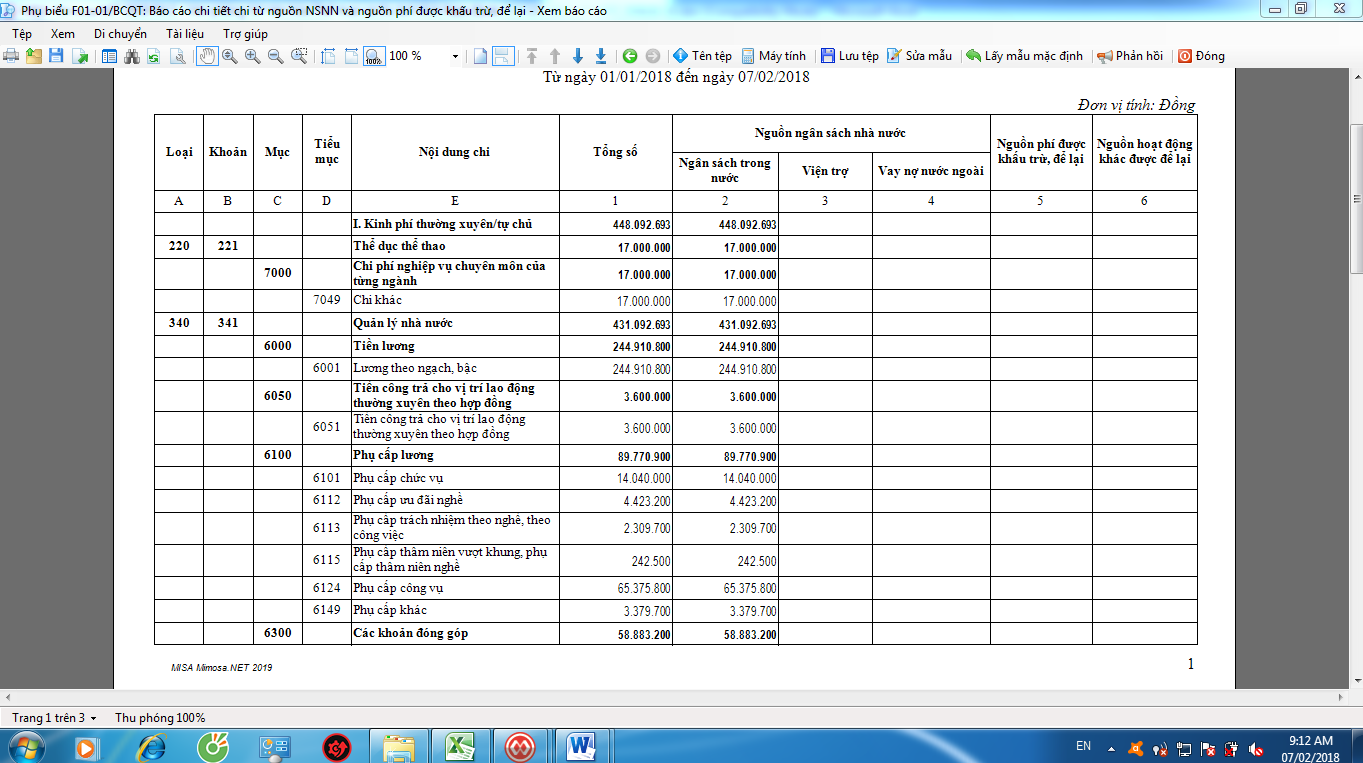
Task: Open the Tệp menu
Action: point(22,34)
